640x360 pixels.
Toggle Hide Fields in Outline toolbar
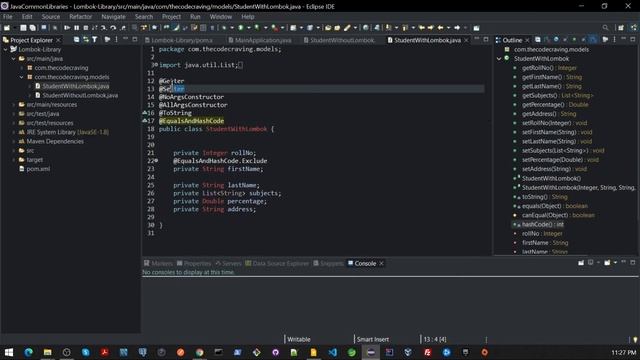(x=556, y=40)
